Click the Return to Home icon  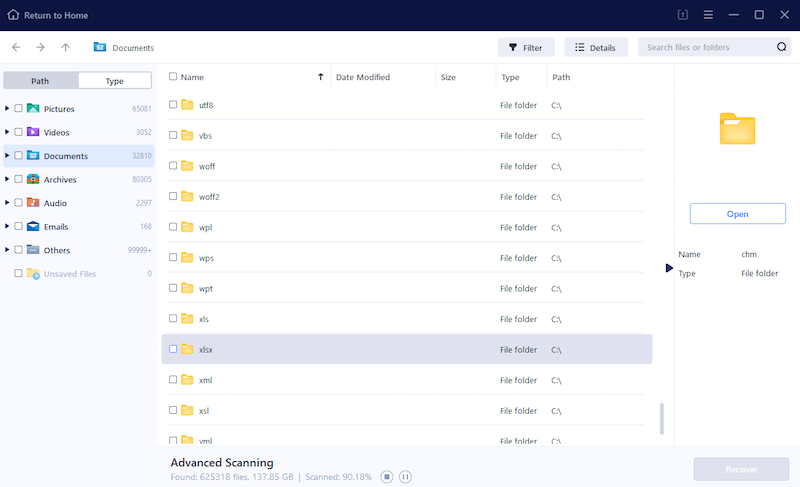point(13,15)
